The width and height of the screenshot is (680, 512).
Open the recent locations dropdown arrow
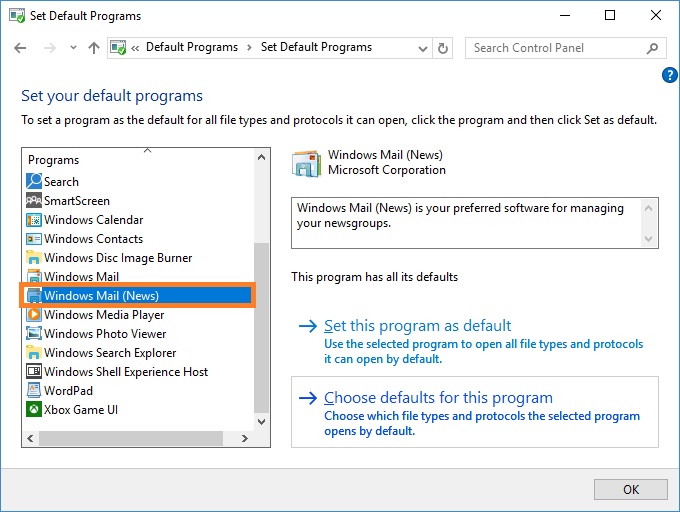(73, 48)
